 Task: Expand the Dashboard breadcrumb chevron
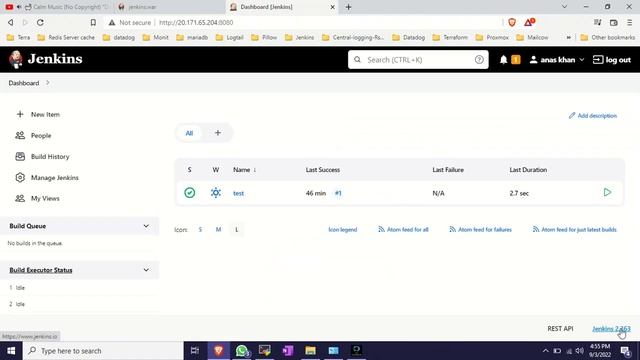(x=48, y=83)
